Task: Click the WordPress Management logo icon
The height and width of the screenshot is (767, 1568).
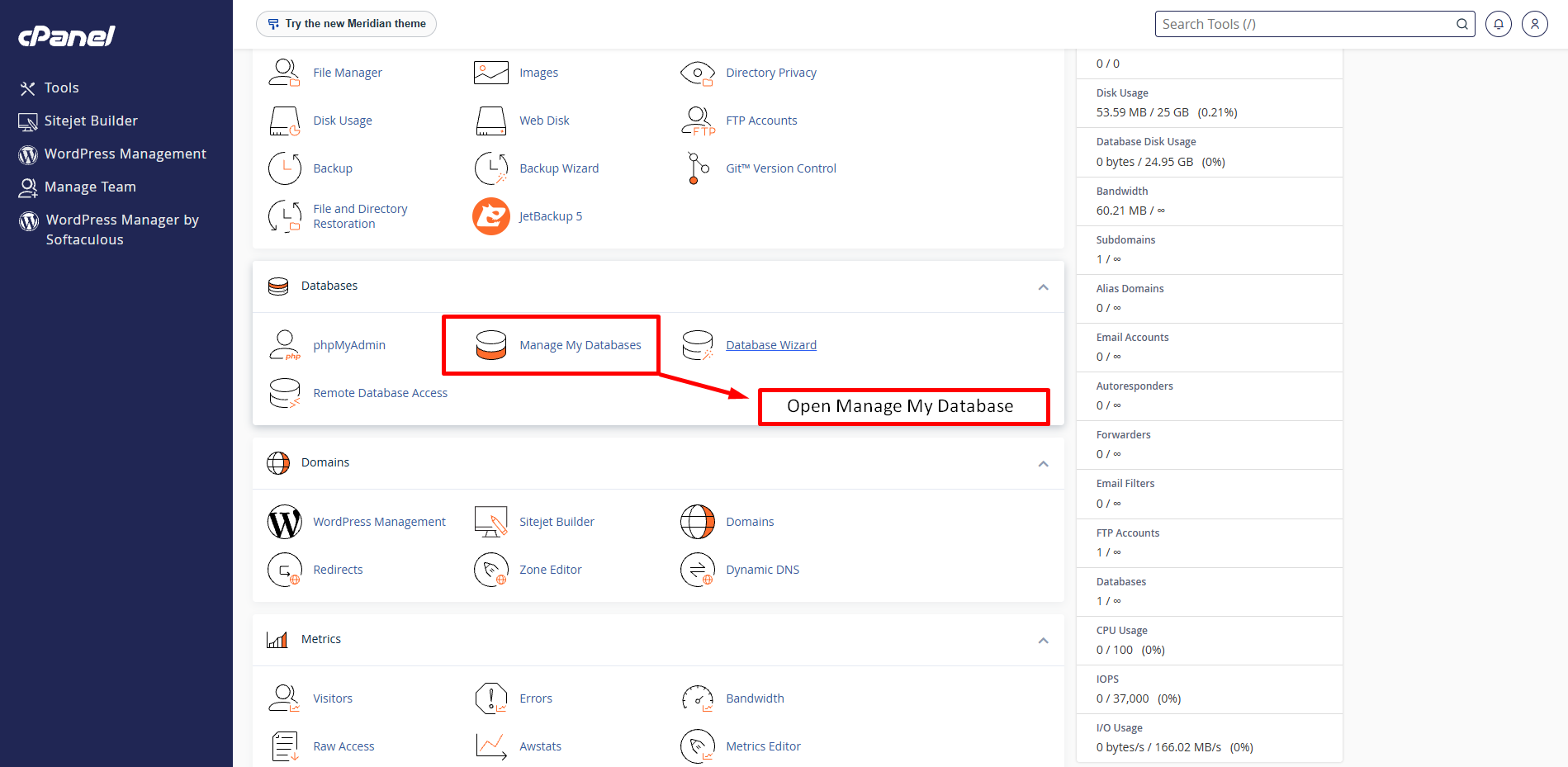Action: click(284, 522)
